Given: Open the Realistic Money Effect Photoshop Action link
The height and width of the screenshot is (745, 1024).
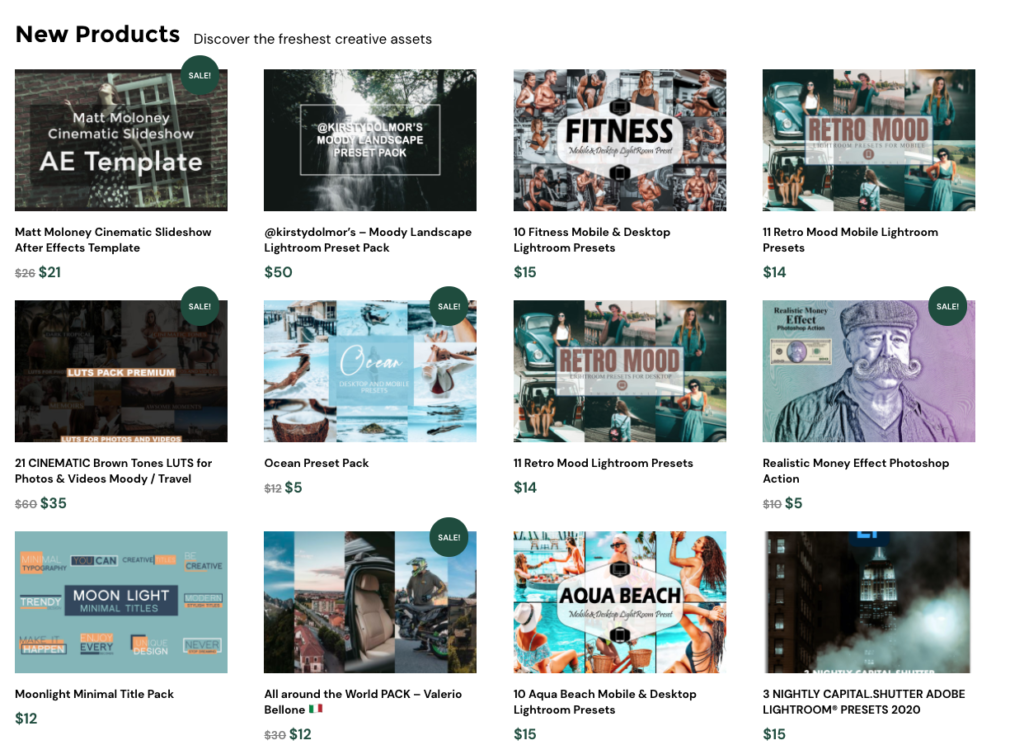Looking at the screenshot, I should 856,471.
